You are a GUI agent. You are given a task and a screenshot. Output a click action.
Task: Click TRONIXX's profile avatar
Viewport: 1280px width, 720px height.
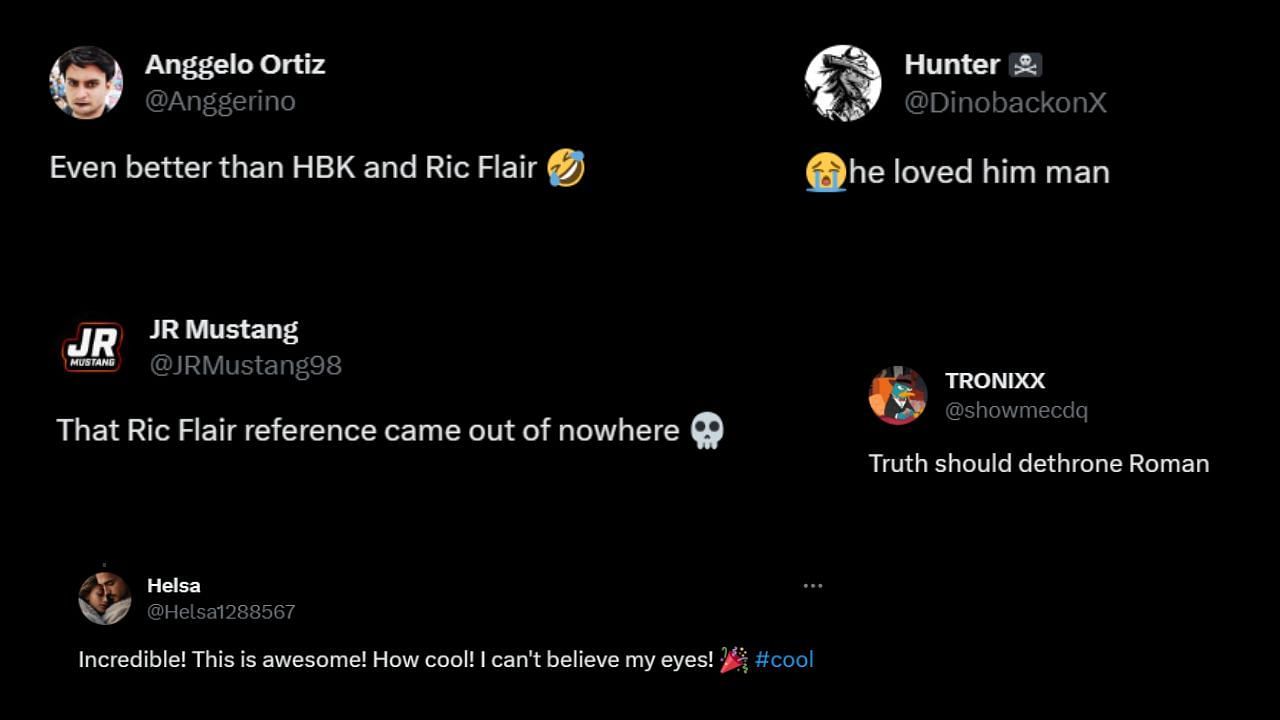pos(898,395)
